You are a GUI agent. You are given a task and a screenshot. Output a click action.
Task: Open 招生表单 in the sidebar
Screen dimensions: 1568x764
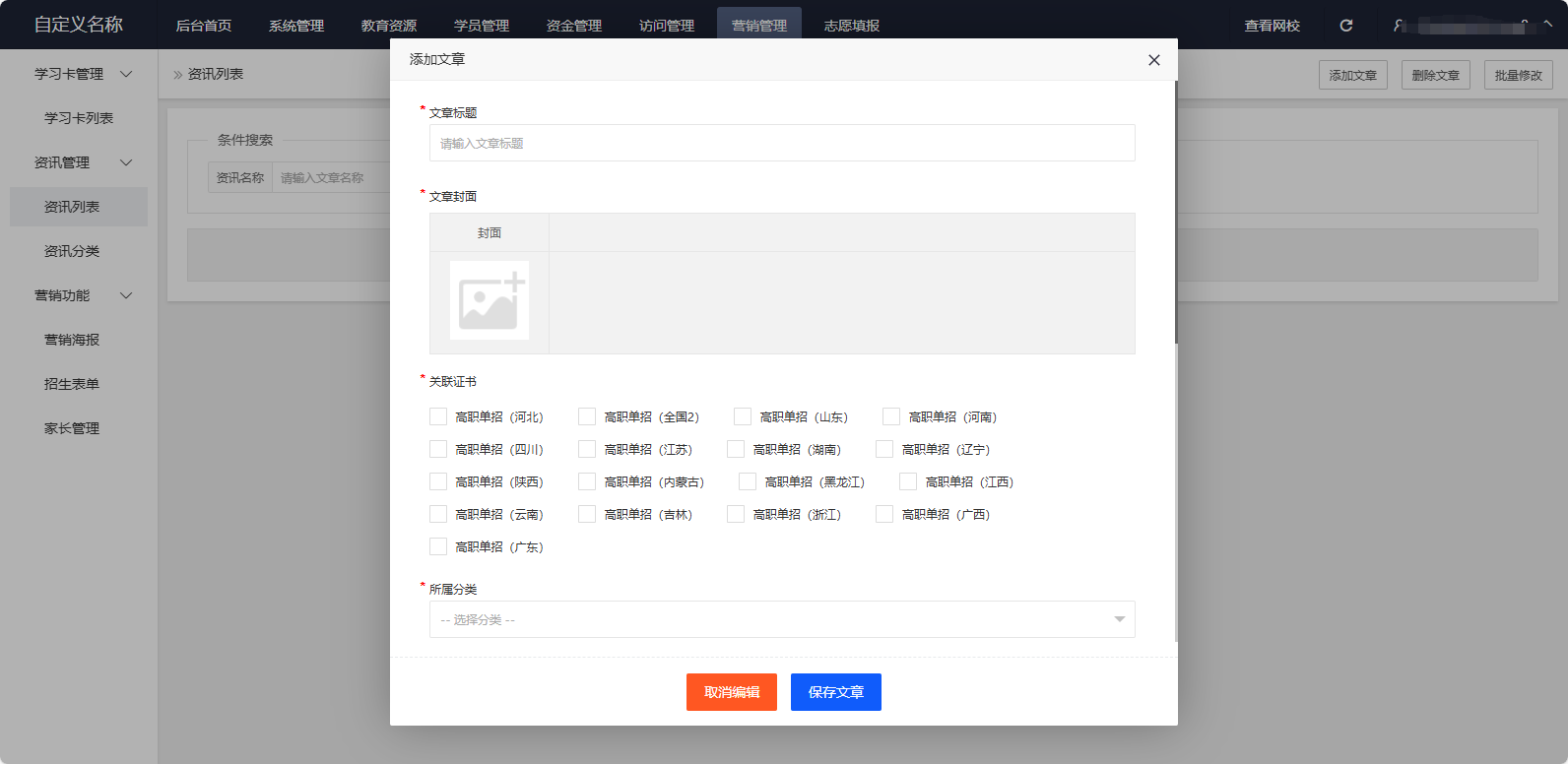click(79, 384)
